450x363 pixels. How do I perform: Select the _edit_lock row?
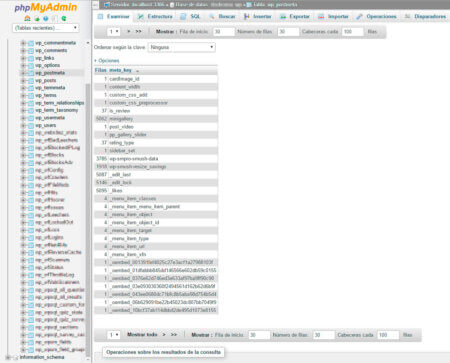pyautogui.click(x=156, y=183)
